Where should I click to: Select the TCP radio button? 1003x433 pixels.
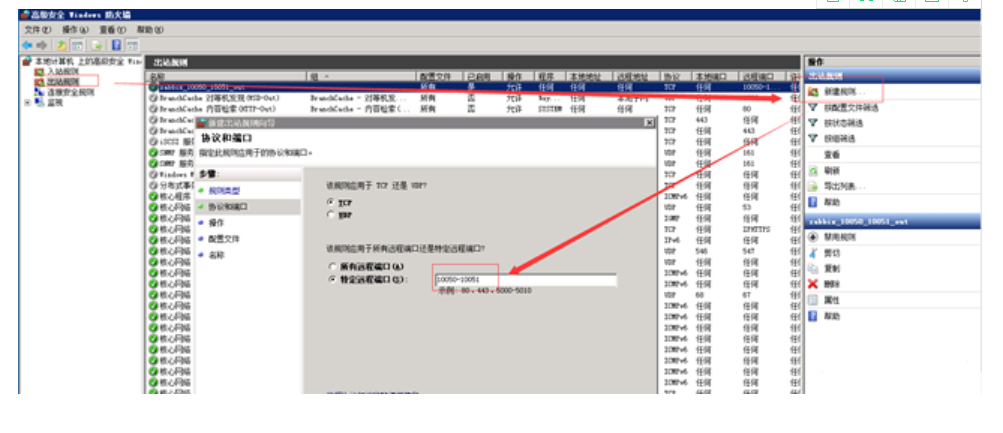point(331,202)
